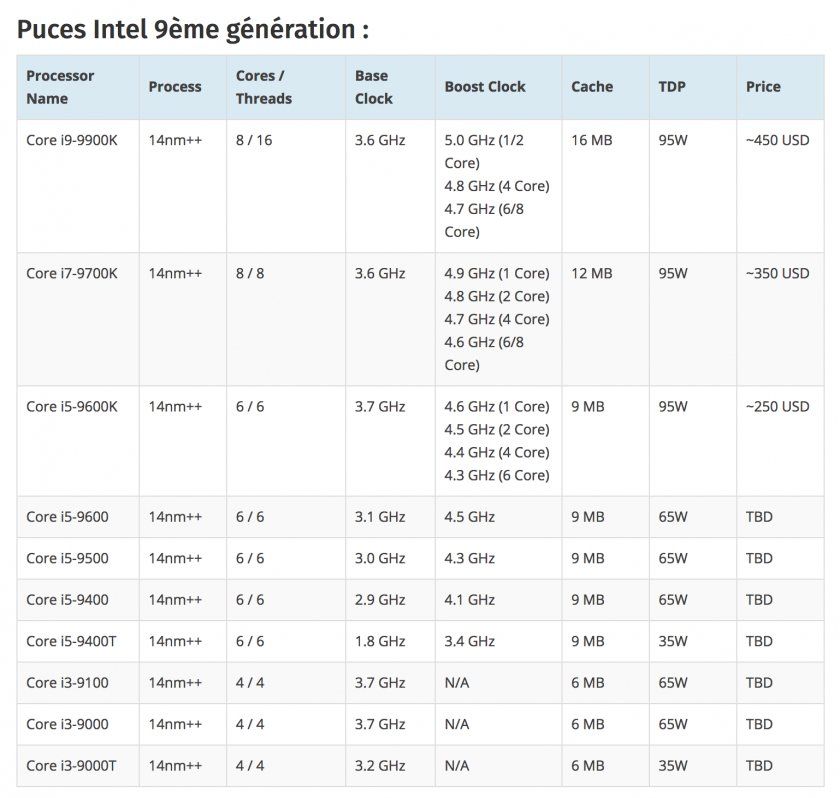Click the Price column header
840x798 pixels.
click(763, 87)
